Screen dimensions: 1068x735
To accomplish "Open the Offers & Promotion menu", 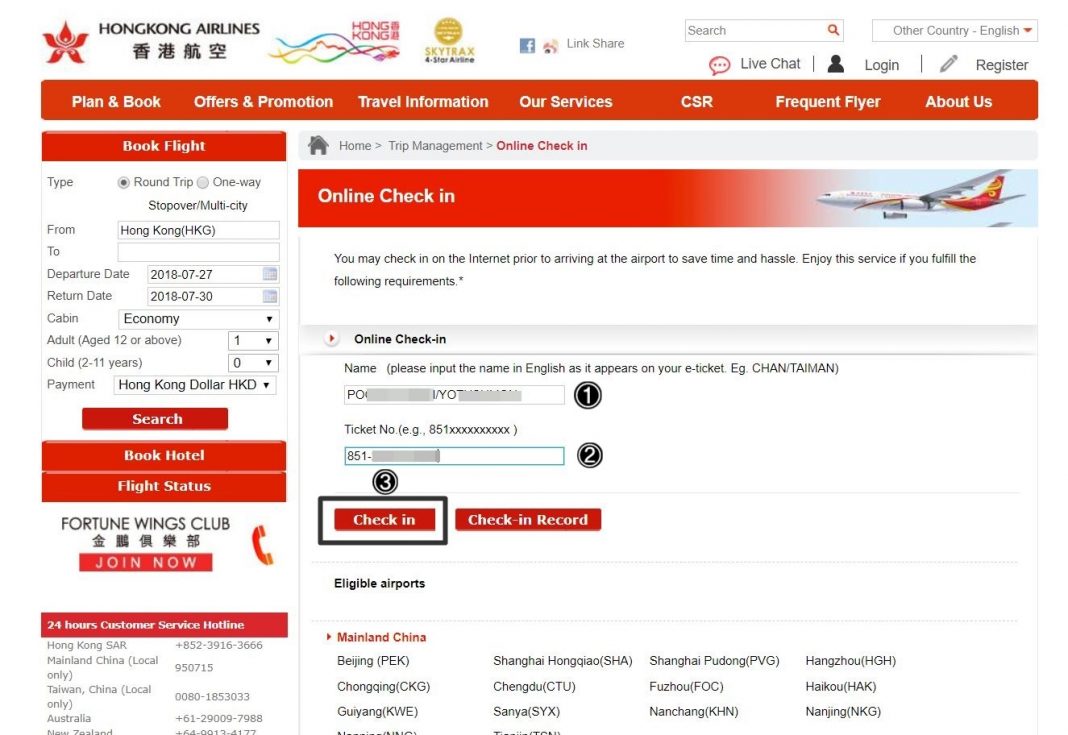I will [264, 101].
